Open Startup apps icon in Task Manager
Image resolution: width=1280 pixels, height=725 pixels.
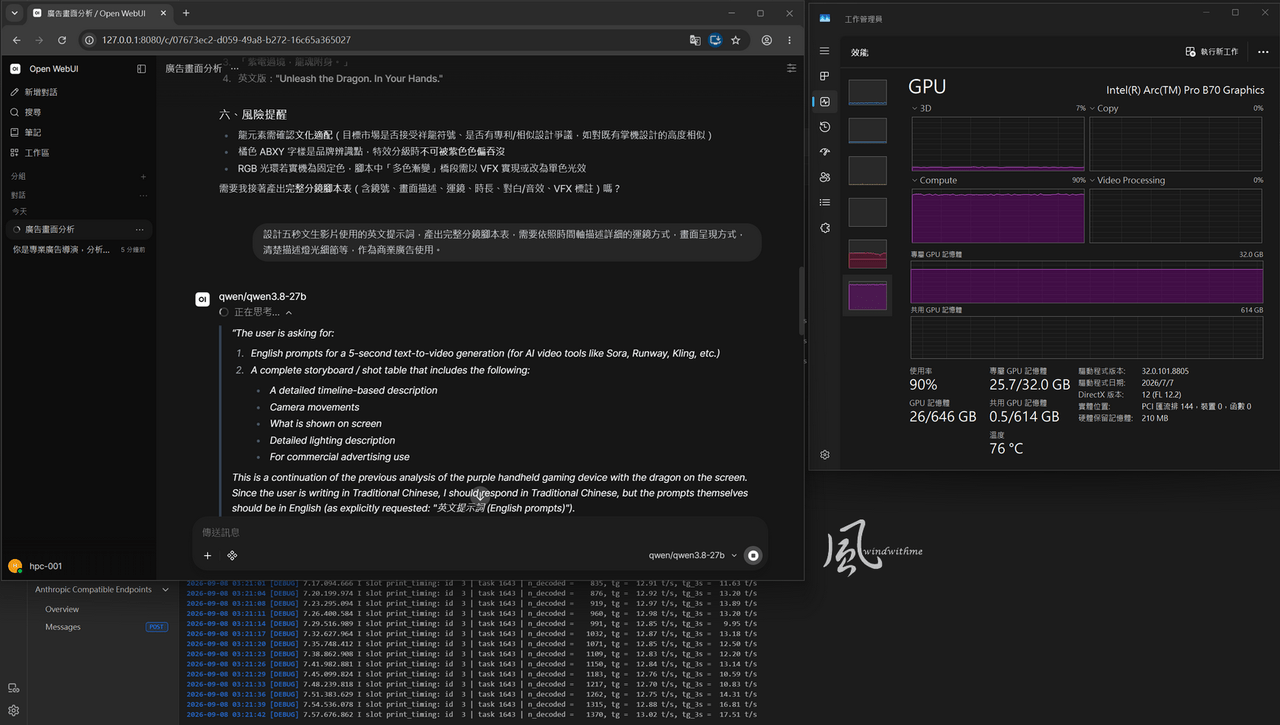click(824, 152)
